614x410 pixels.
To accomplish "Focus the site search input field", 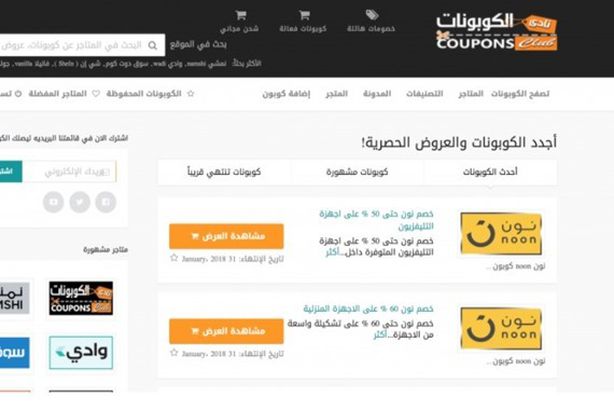I will [81, 45].
